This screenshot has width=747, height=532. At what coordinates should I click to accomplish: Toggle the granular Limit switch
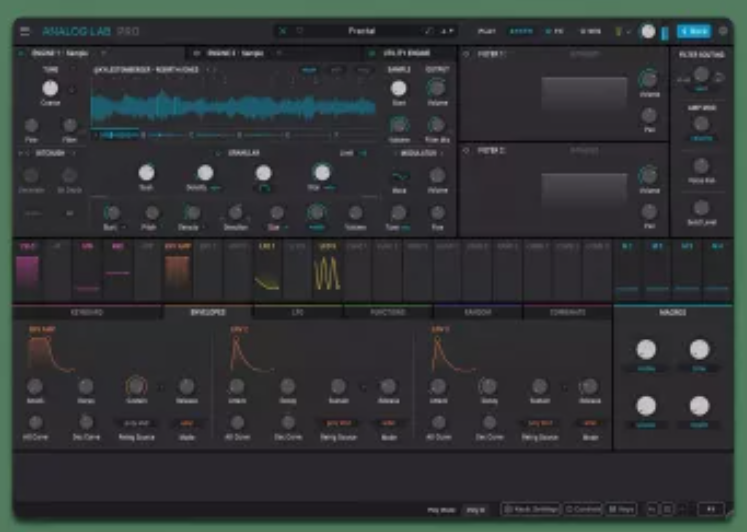point(363,153)
